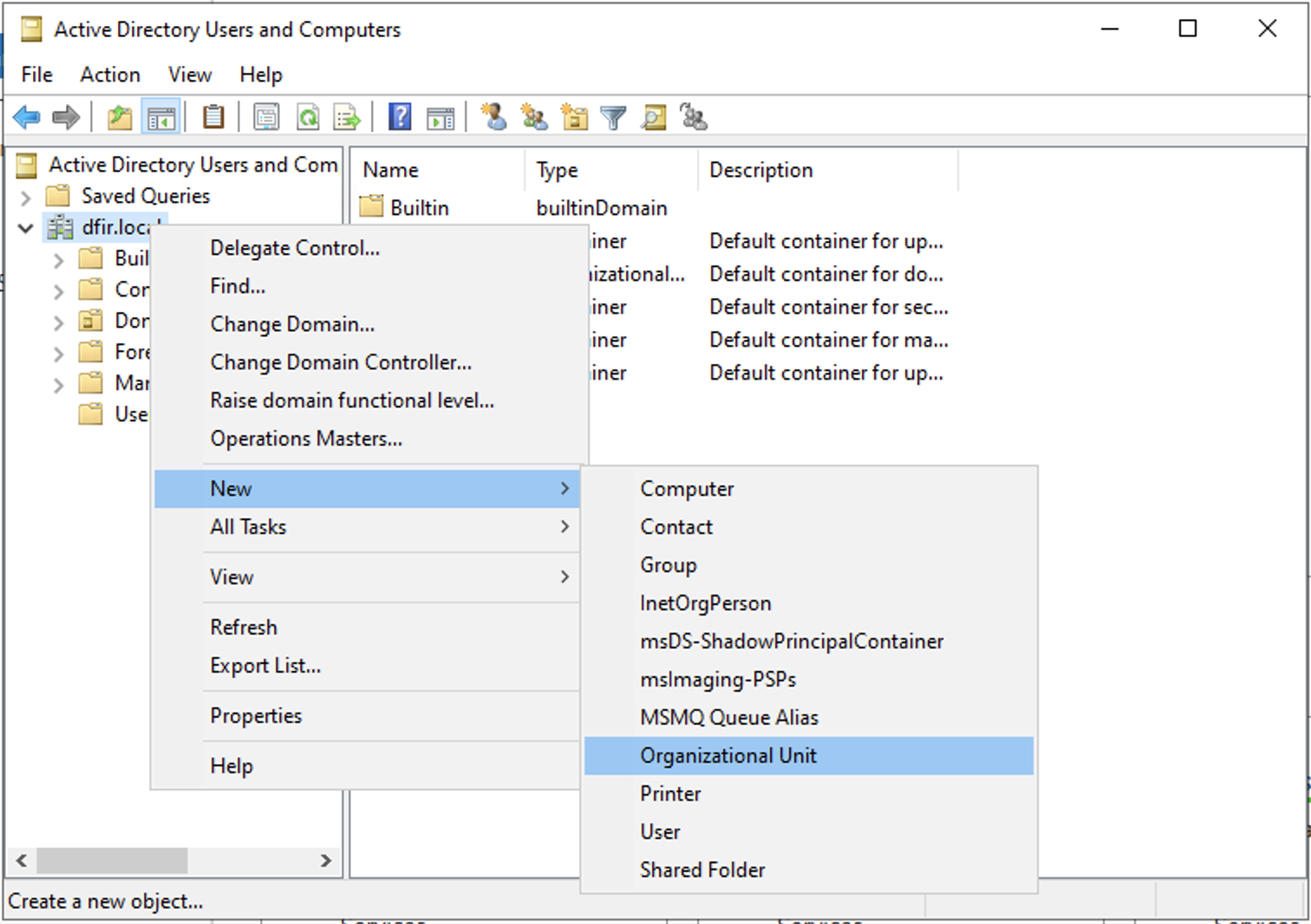Collapse the dfir.local domain node
The width and height of the screenshot is (1311, 924).
[26, 228]
